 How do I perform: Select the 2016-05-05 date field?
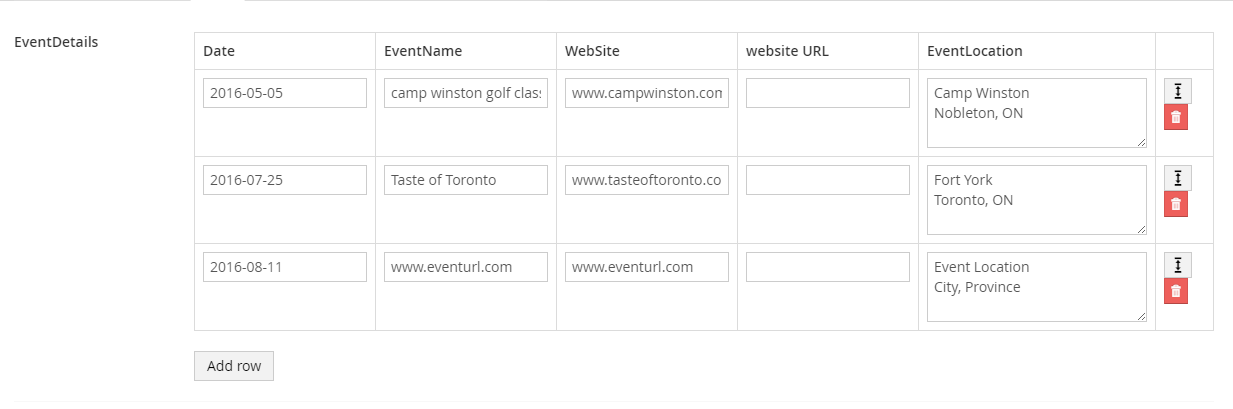click(x=285, y=93)
